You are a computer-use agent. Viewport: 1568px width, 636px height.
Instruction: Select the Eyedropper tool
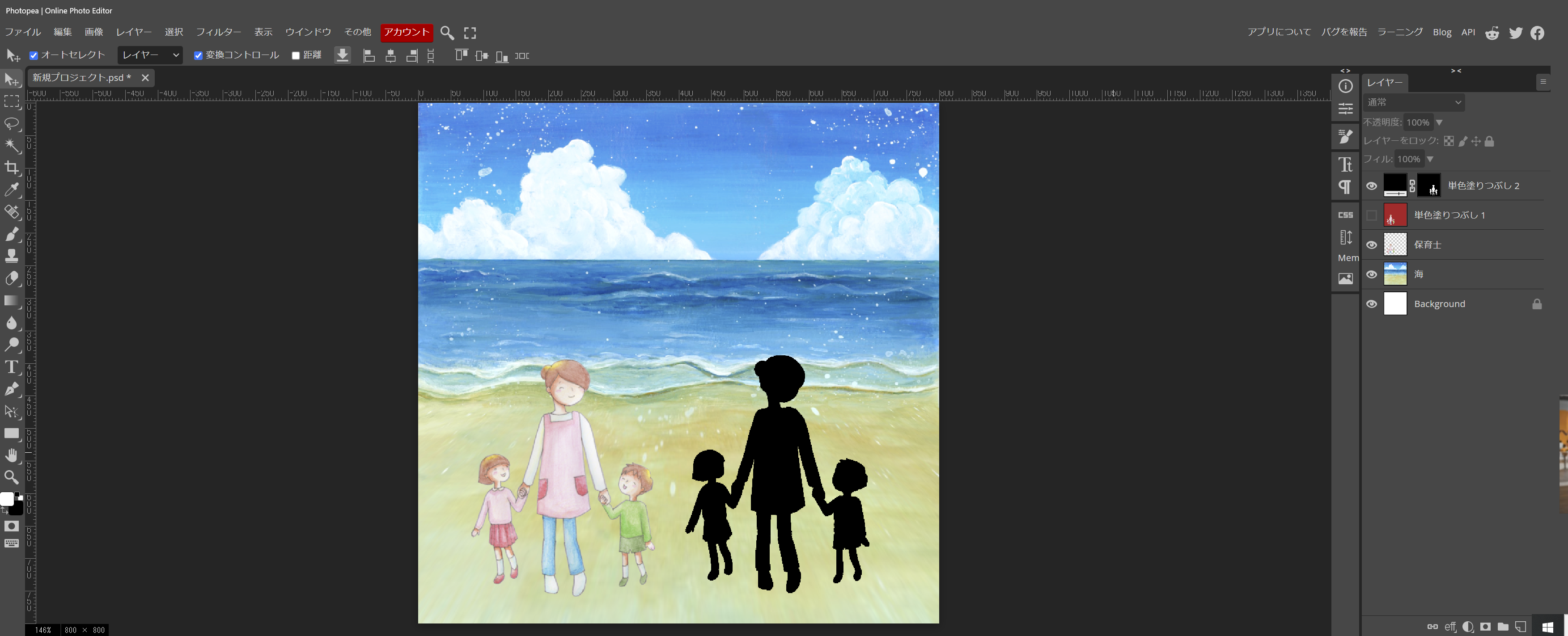click(x=12, y=190)
